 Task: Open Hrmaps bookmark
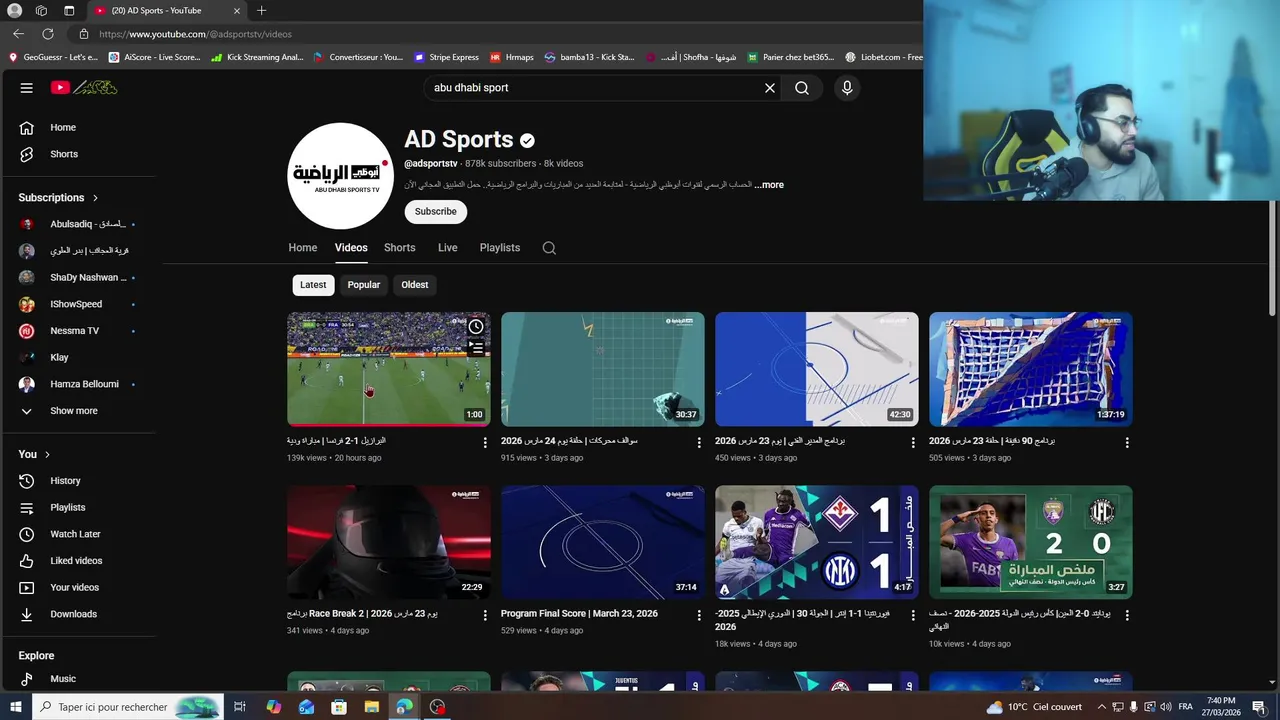pyautogui.click(x=512, y=57)
